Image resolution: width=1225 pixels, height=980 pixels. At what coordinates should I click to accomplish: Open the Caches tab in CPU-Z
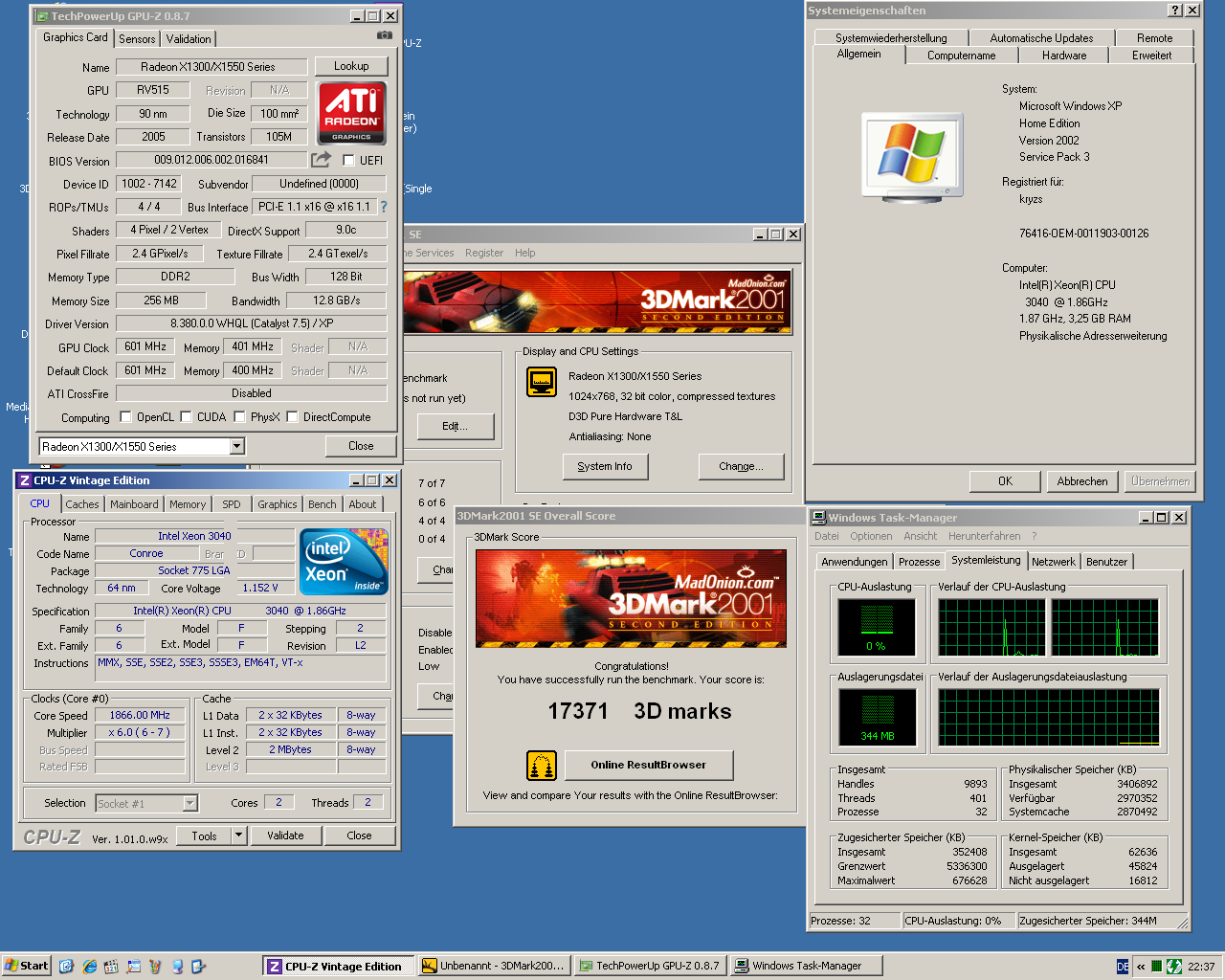pos(82,504)
